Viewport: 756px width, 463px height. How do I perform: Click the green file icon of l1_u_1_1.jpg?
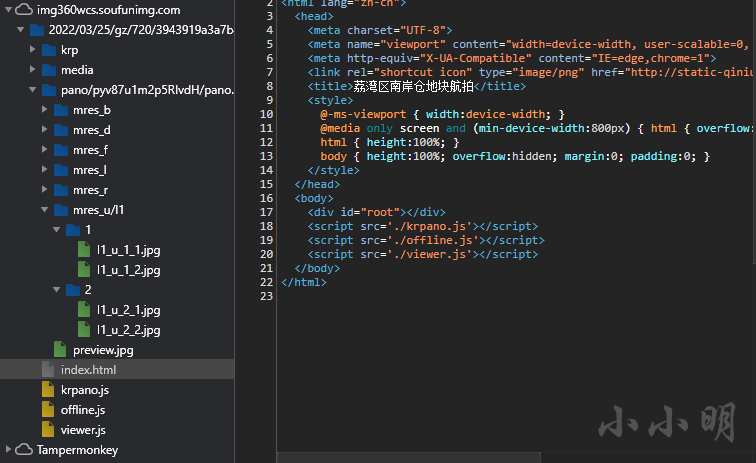pyautogui.click(x=84, y=249)
